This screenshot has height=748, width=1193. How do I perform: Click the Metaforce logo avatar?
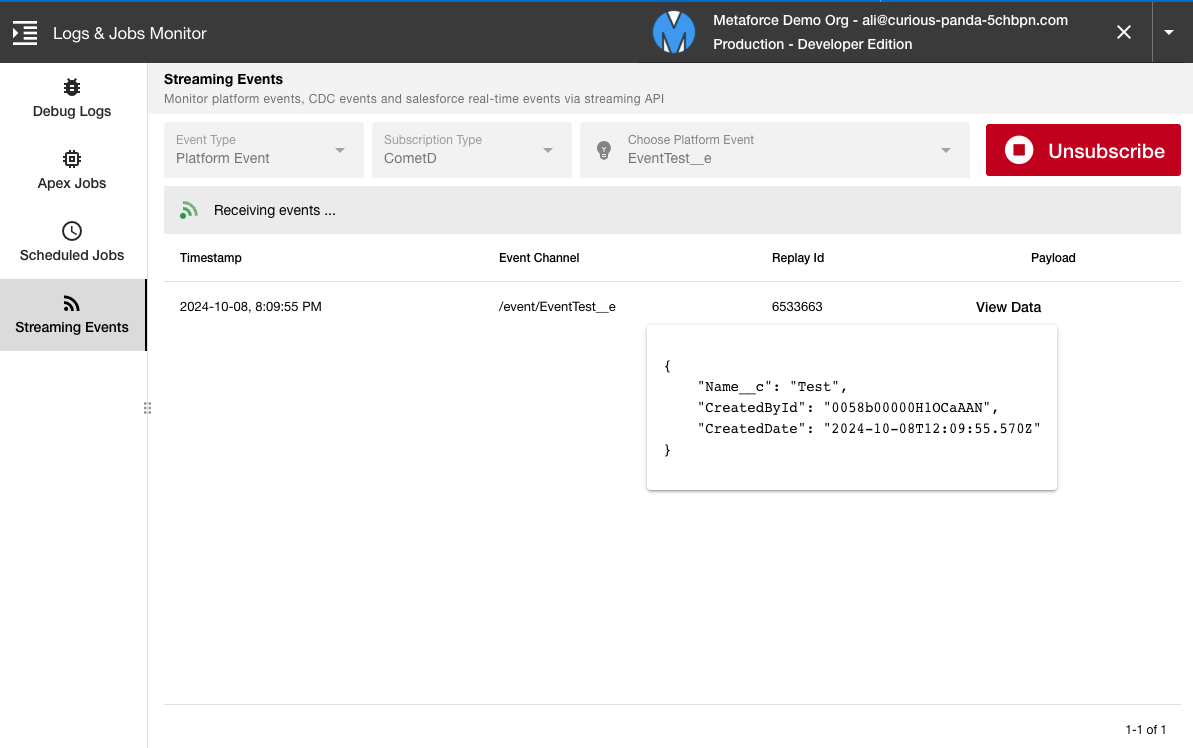(673, 33)
